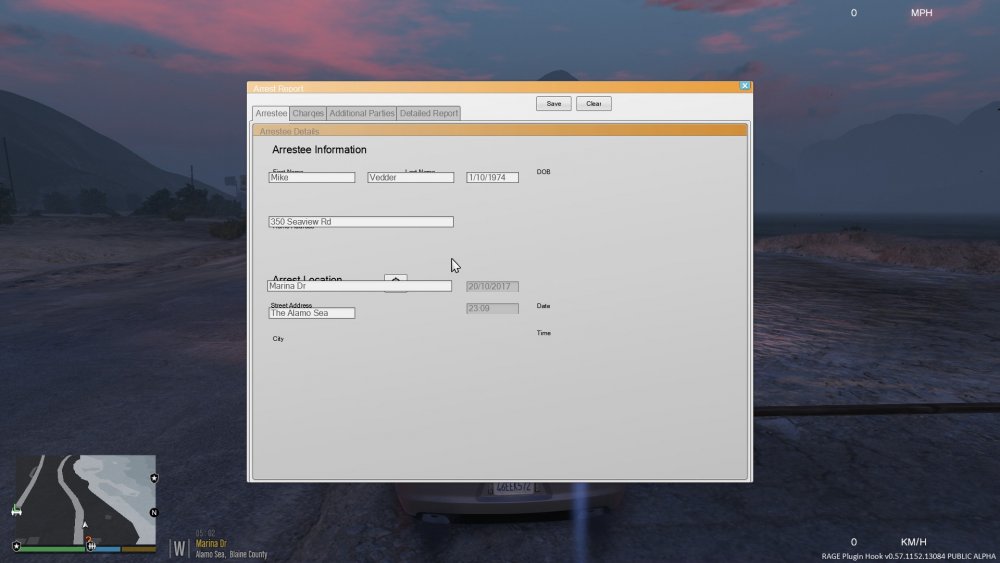Switch to the Arrestee tab
This screenshot has height=563, width=1000.
pos(271,113)
